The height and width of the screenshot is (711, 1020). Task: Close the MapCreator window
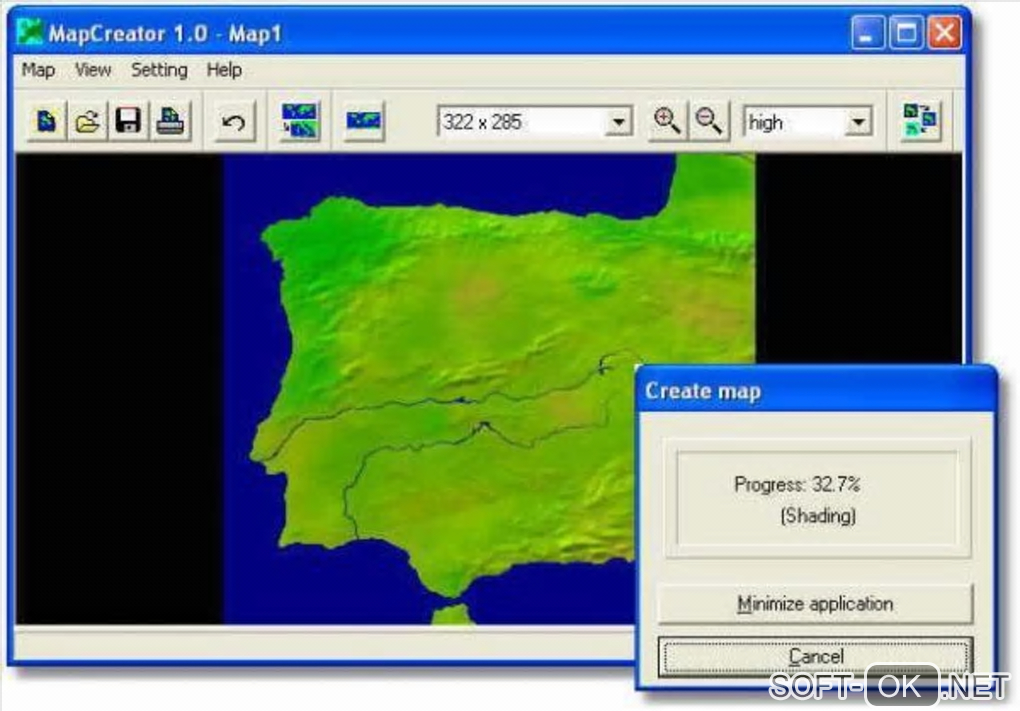[945, 33]
